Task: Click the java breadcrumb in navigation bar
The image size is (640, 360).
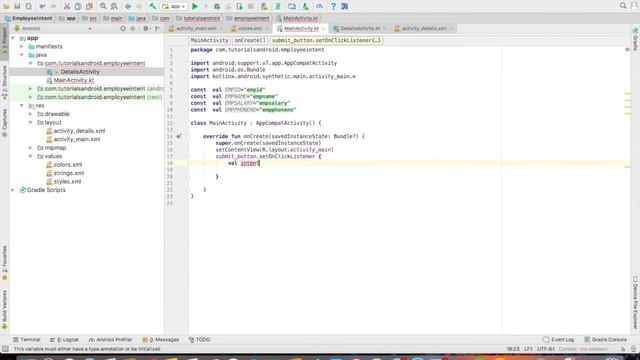Action: click(137, 18)
